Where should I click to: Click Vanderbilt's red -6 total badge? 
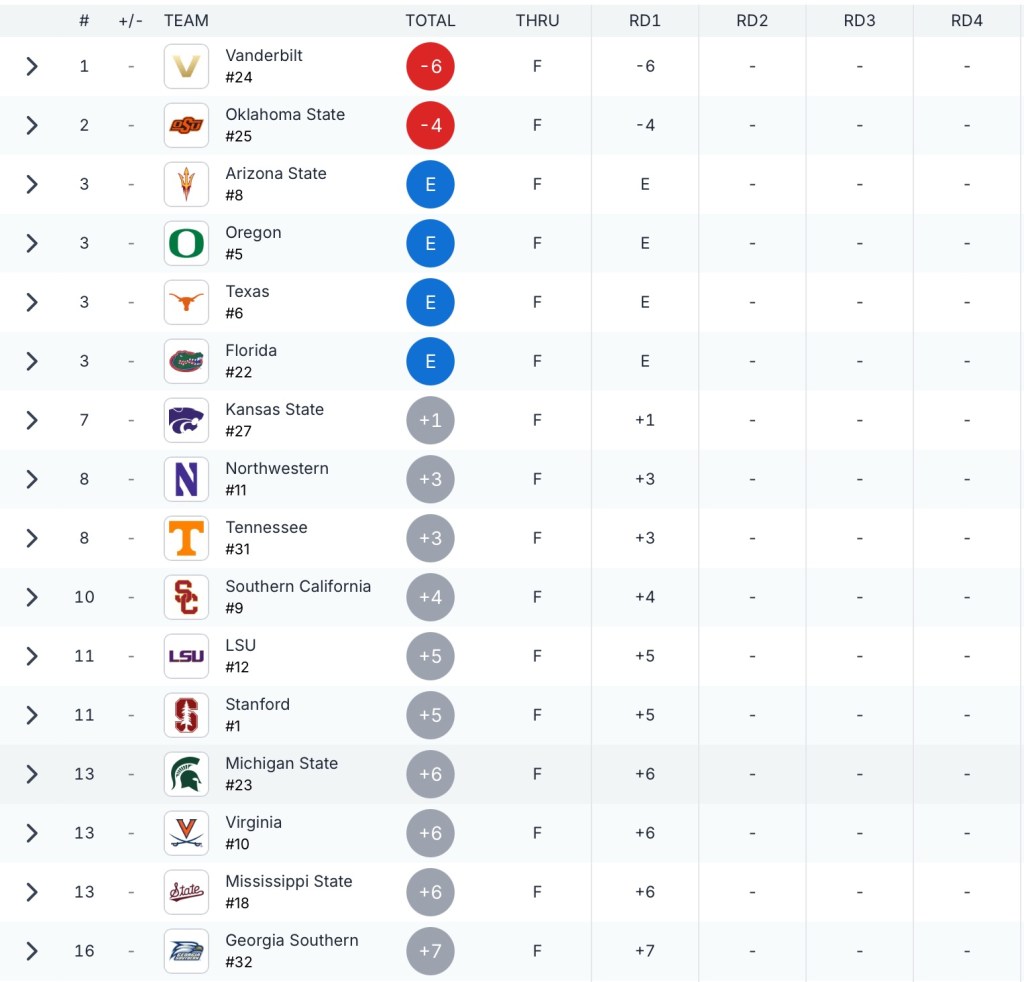point(430,66)
